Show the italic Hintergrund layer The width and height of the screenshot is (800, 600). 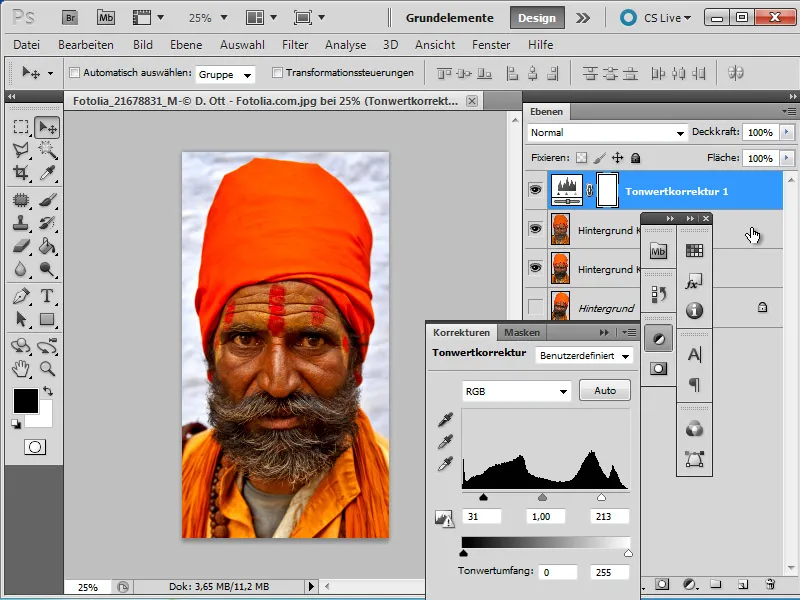click(535, 307)
